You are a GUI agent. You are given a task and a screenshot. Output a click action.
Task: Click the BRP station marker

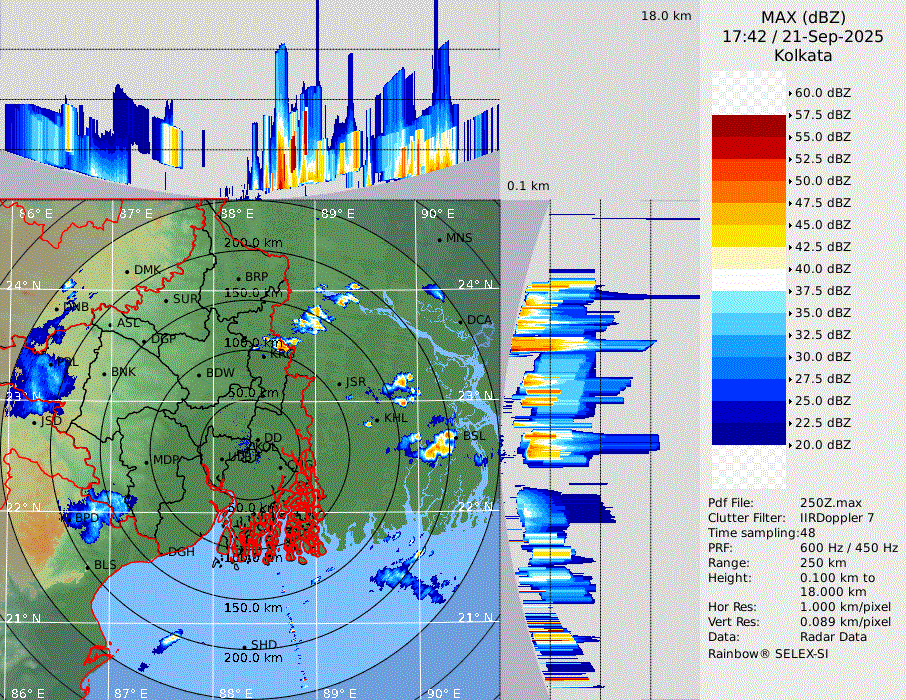(239, 278)
